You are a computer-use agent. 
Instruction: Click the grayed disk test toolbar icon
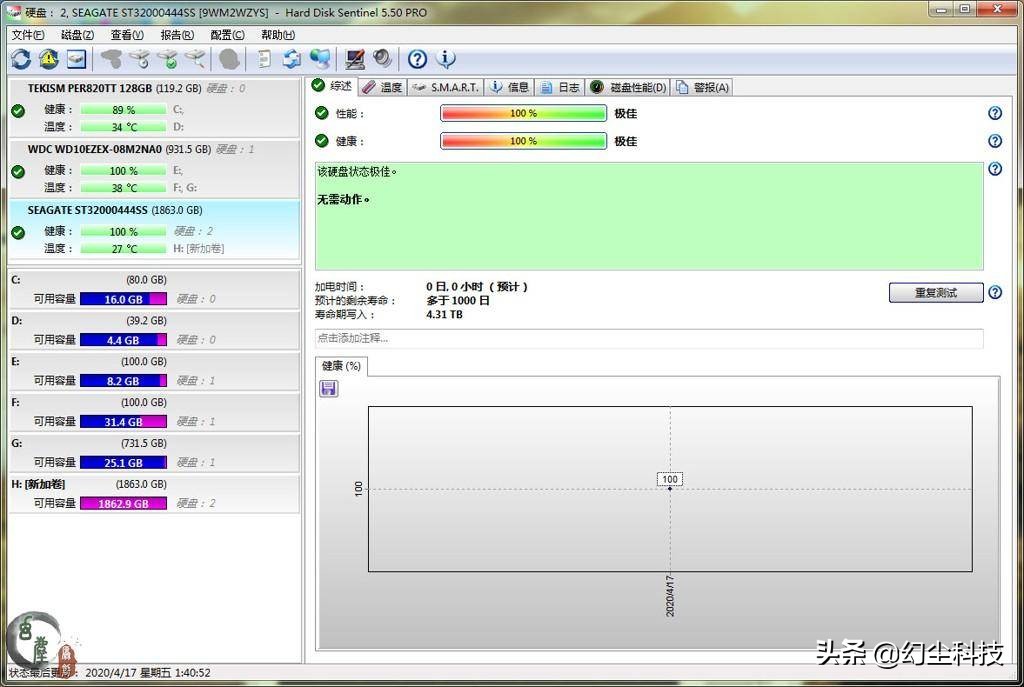111,59
